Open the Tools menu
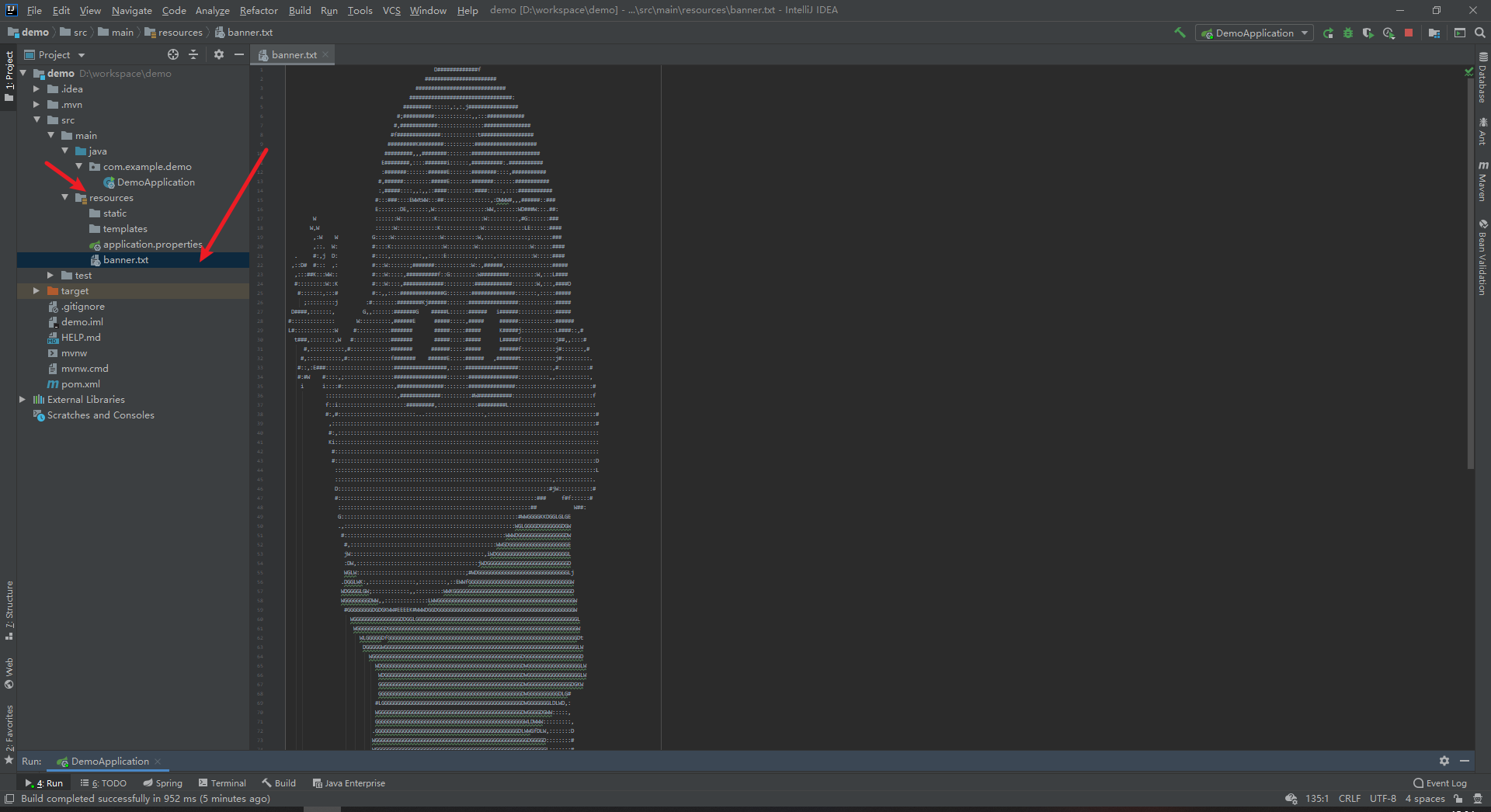 (x=360, y=10)
